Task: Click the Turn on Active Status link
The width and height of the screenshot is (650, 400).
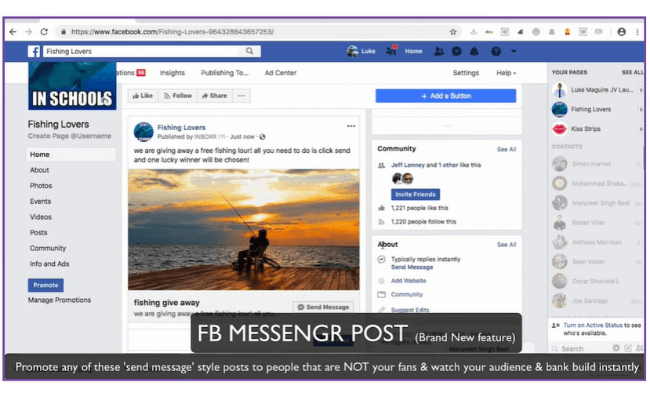Action: [x=593, y=325]
